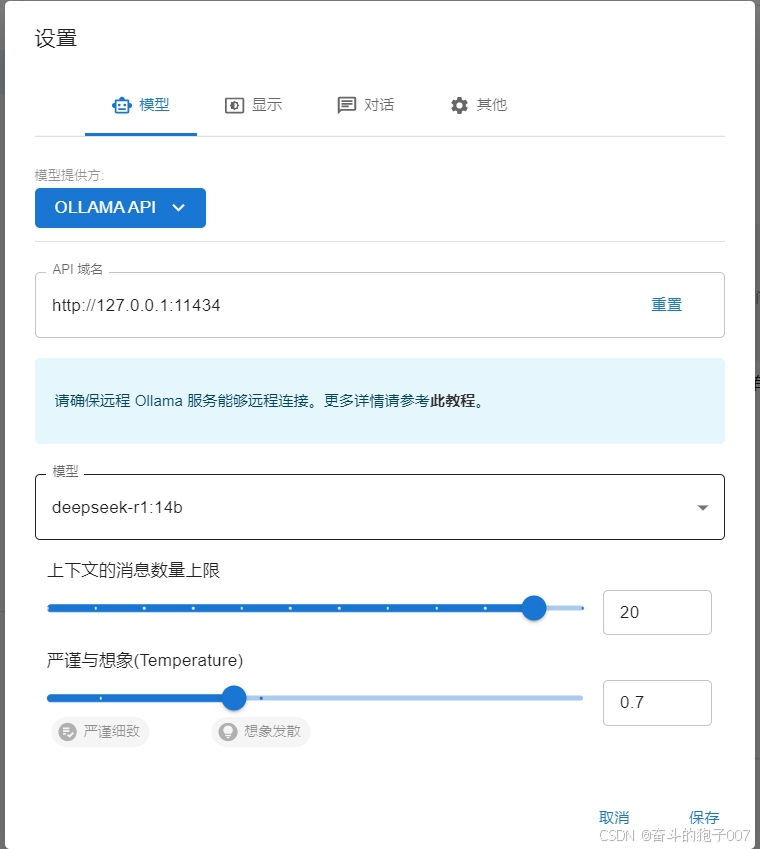Click the 模型提供方 label
Image resolution: width=760 pixels, height=849 pixels.
coord(69,175)
